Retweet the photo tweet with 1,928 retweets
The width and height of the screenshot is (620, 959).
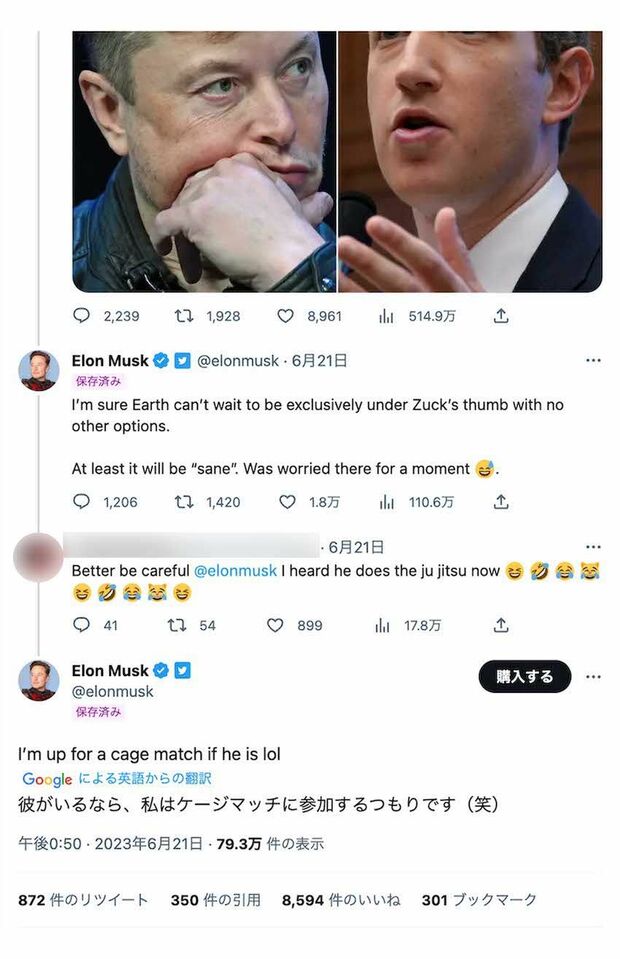pyautogui.click(x=184, y=316)
